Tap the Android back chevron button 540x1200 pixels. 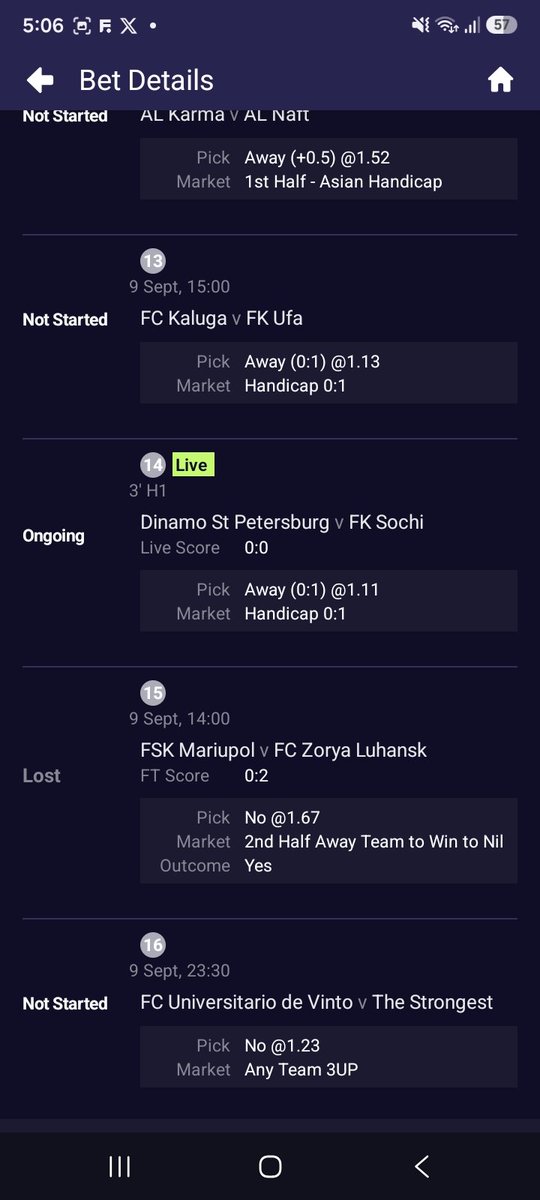(421, 1166)
